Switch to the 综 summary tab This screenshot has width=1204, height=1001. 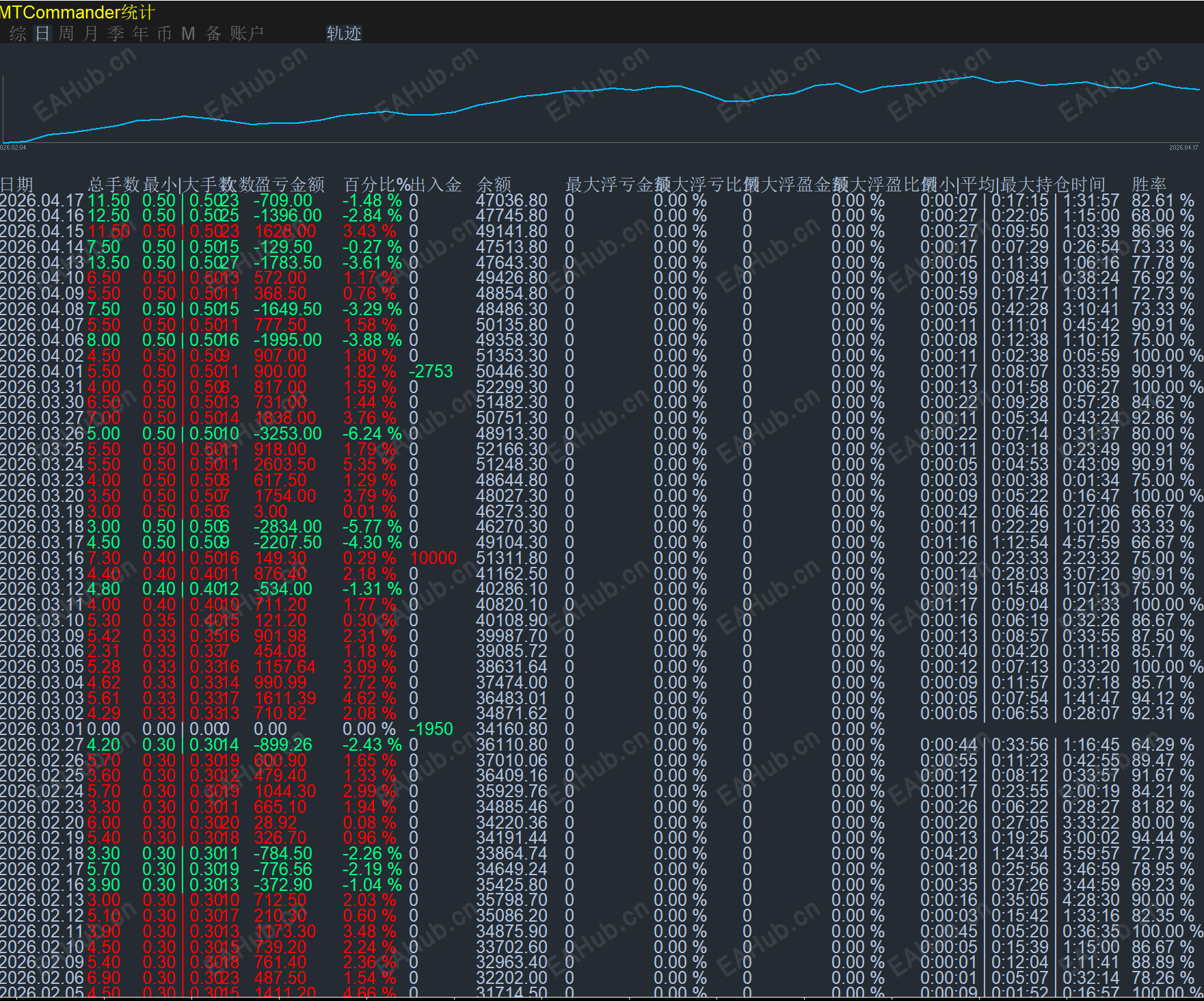[18, 34]
